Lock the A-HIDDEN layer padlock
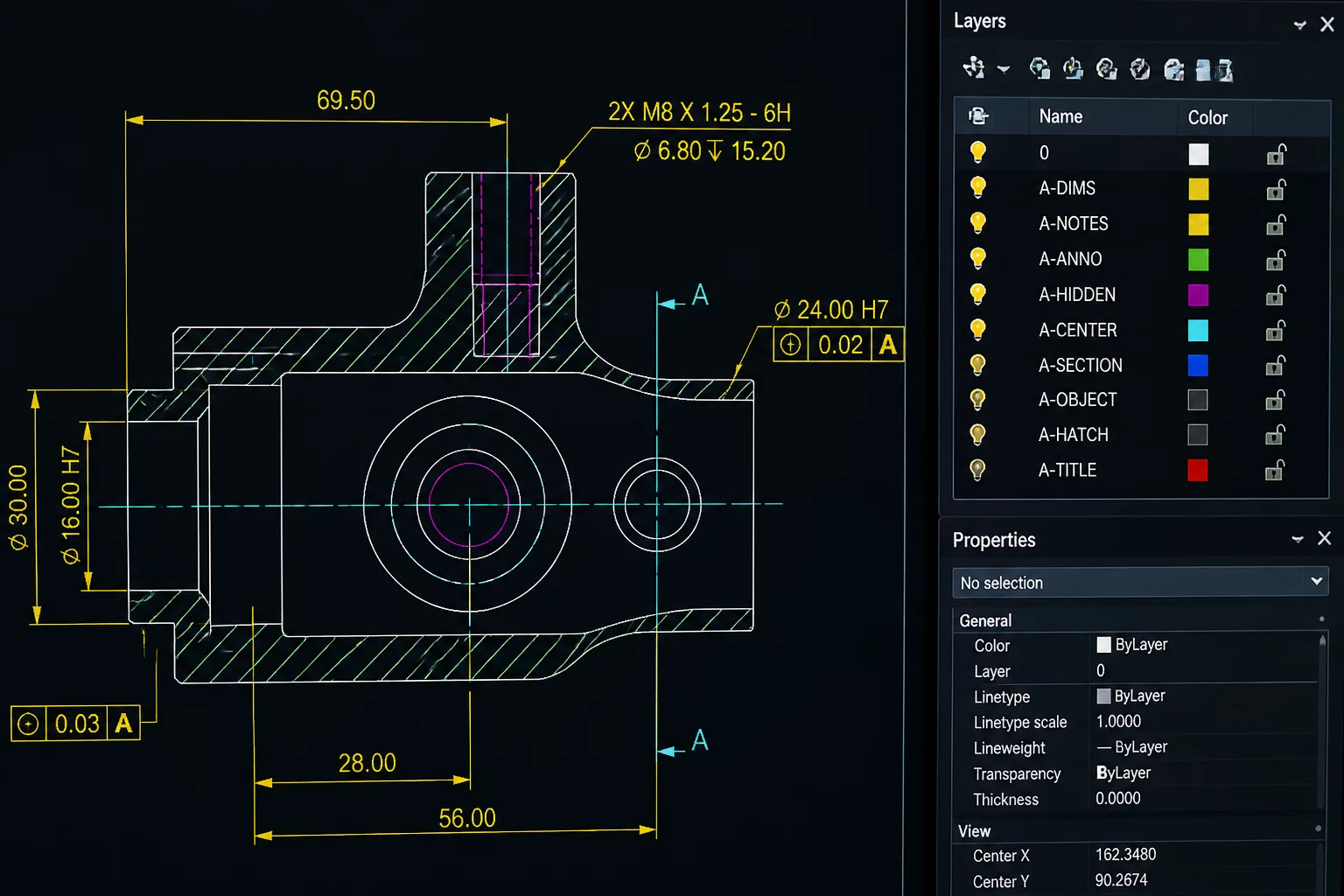 tap(1276, 295)
